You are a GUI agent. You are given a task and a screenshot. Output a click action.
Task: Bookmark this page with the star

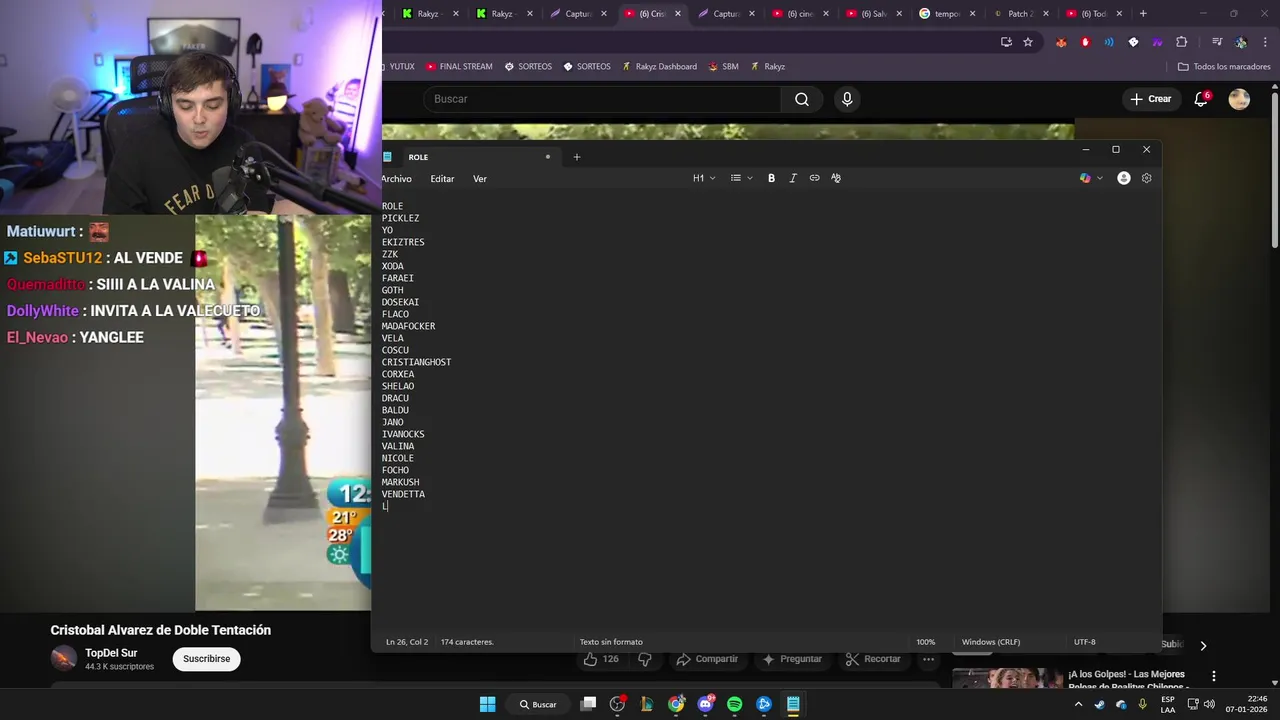pos(1028,42)
